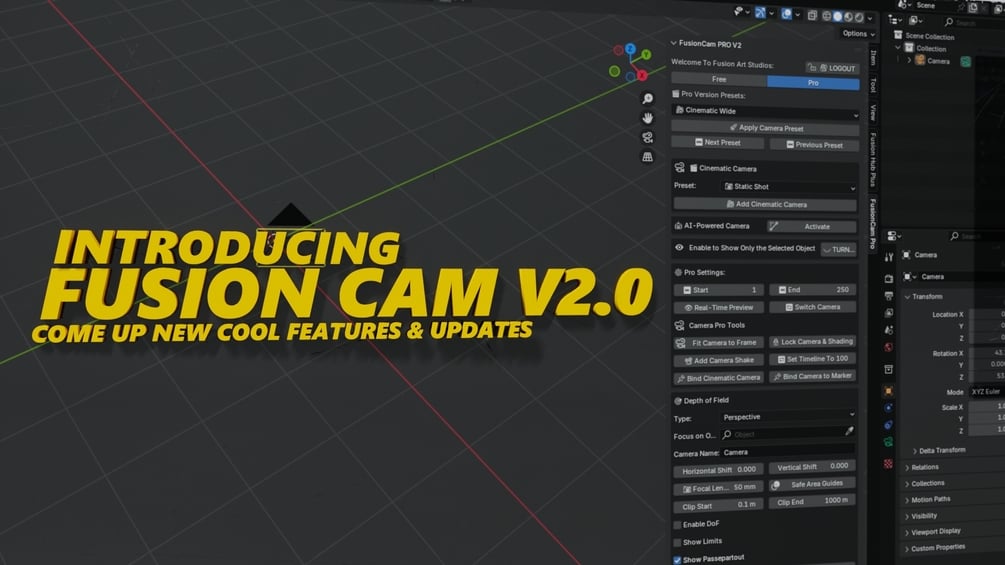The image size is (1005, 565).
Task: Click the red X axis on navigation gizmo
Action: click(x=642, y=75)
